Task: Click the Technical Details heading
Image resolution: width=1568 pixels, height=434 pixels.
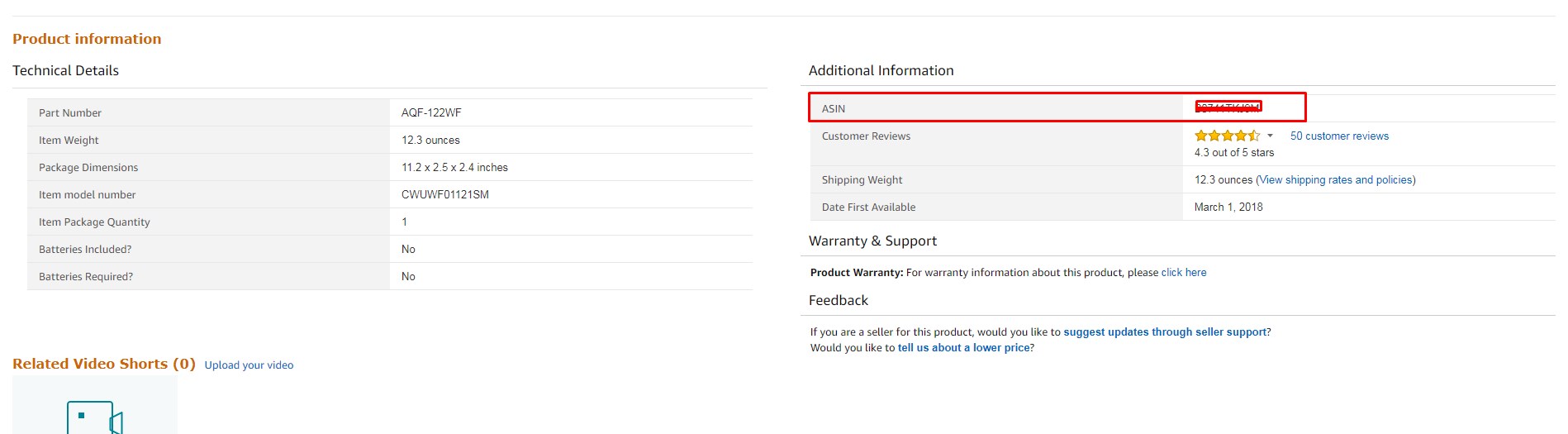Action: coord(65,70)
